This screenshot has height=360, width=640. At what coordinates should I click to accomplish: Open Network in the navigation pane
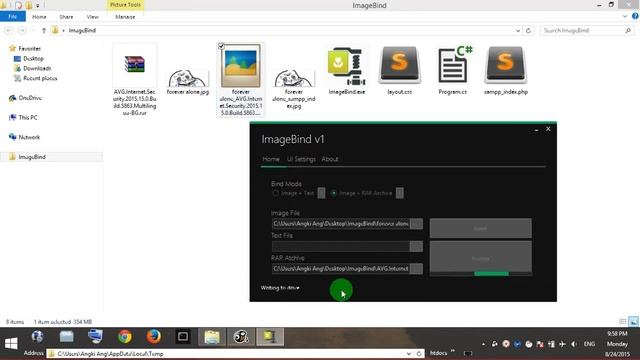(24, 137)
